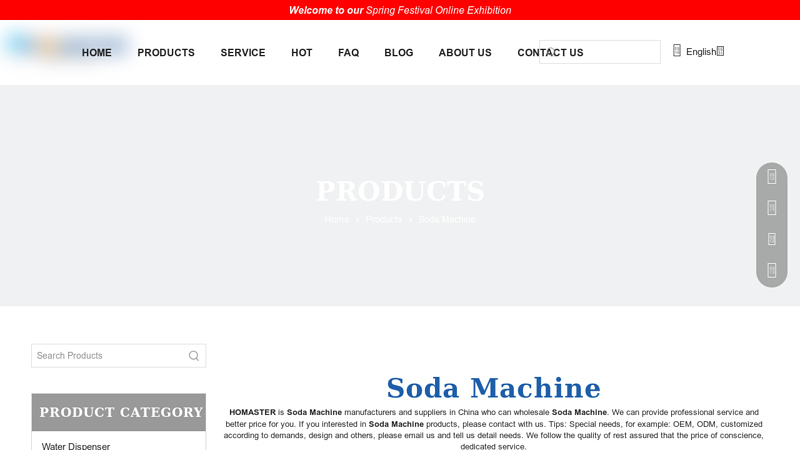Visit the FAQ page
The width and height of the screenshot is (800, 450).
[x=348, y=53]
